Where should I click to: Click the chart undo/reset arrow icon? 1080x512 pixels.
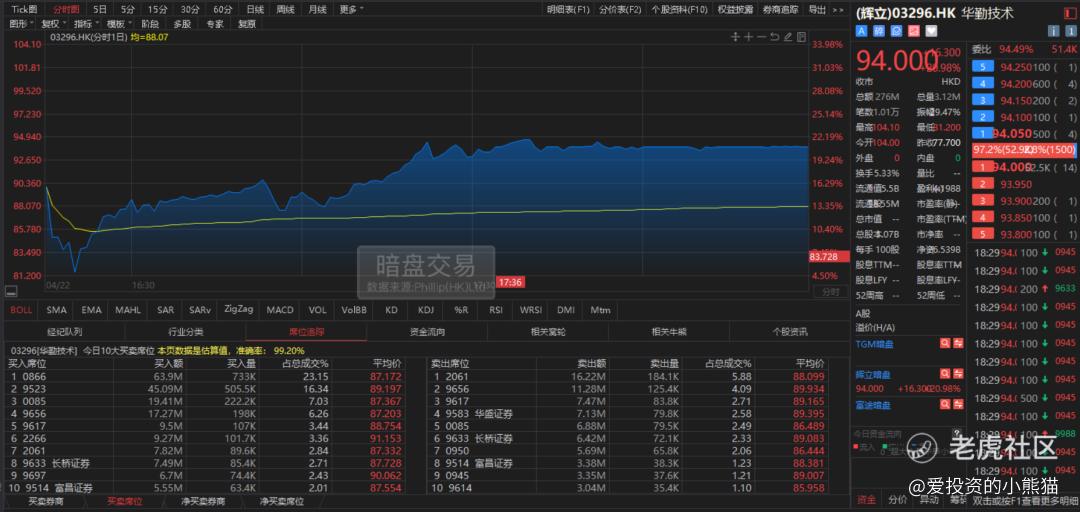[x=774, y=37]
